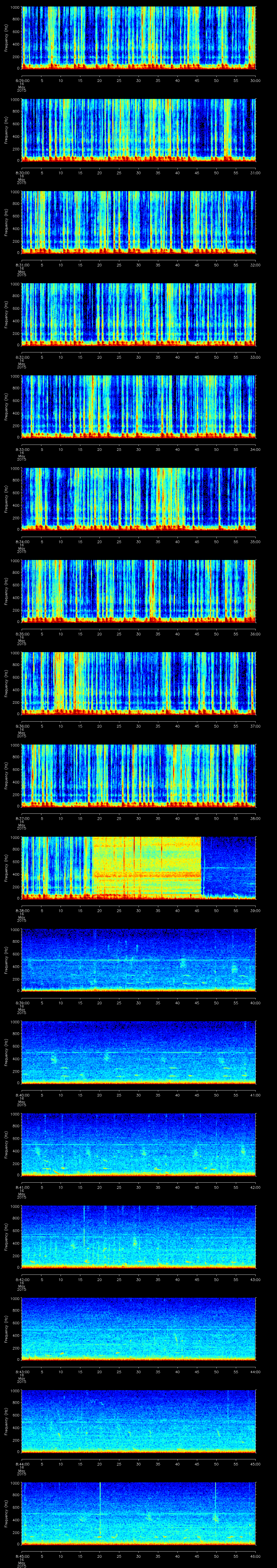
Task: Click the 8:36:00 time axis start label
Action: pyautogui.click(x=22, y=726)
